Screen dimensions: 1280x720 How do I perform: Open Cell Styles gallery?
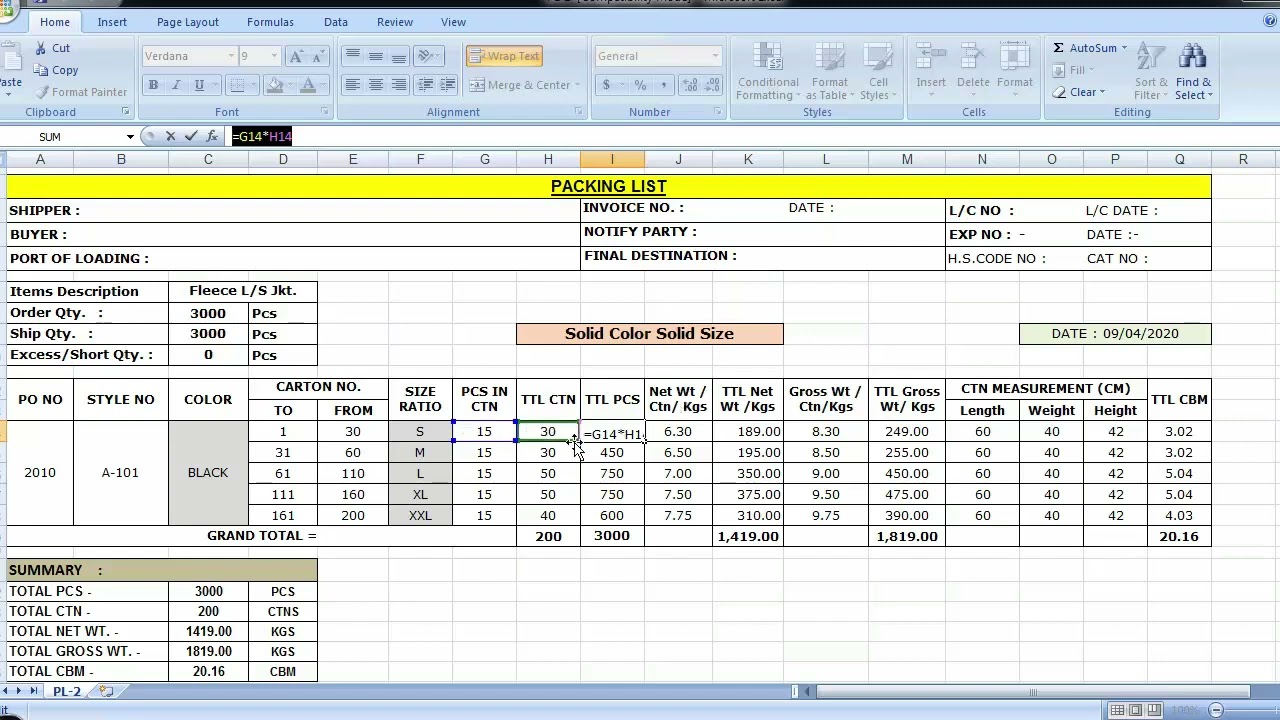tap(878, 72)
